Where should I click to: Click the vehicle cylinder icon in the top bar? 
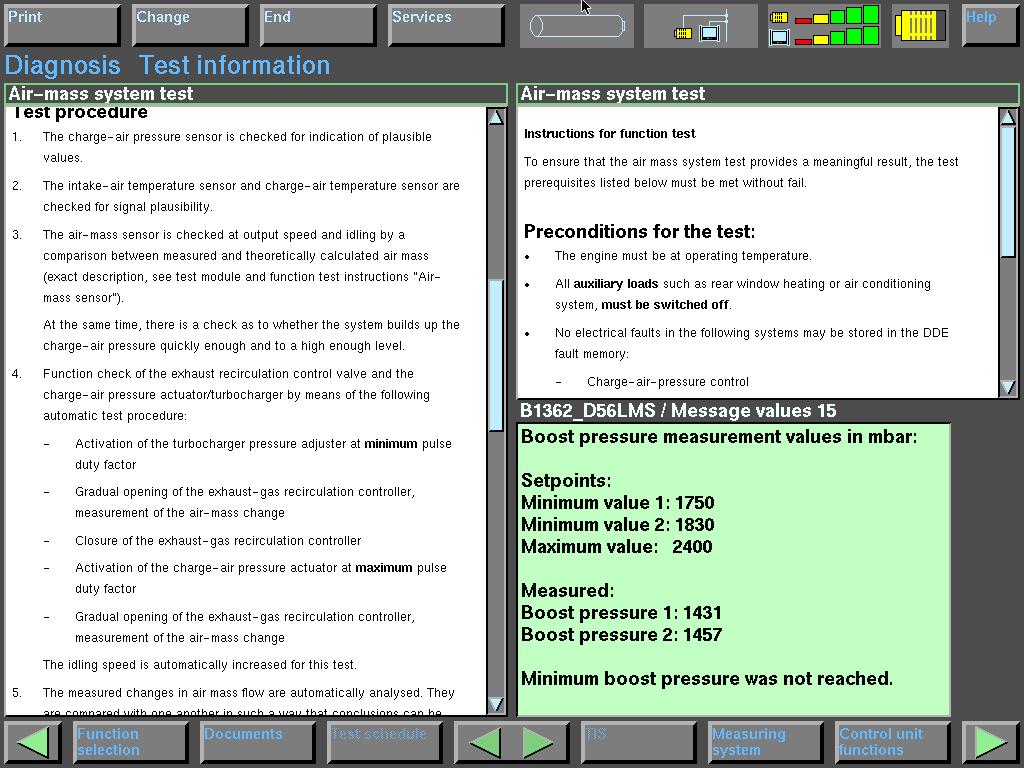tap(576, 26)
